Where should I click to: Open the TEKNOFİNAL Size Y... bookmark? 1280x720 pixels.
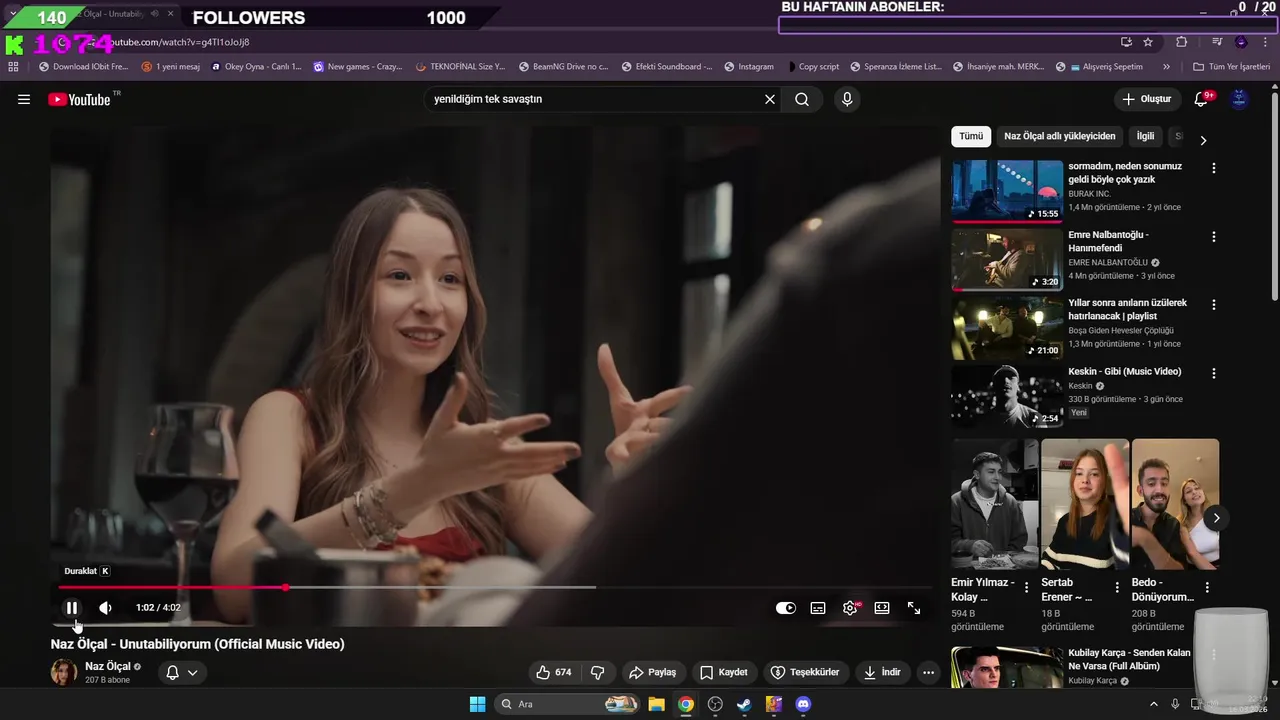coord(460,67)
